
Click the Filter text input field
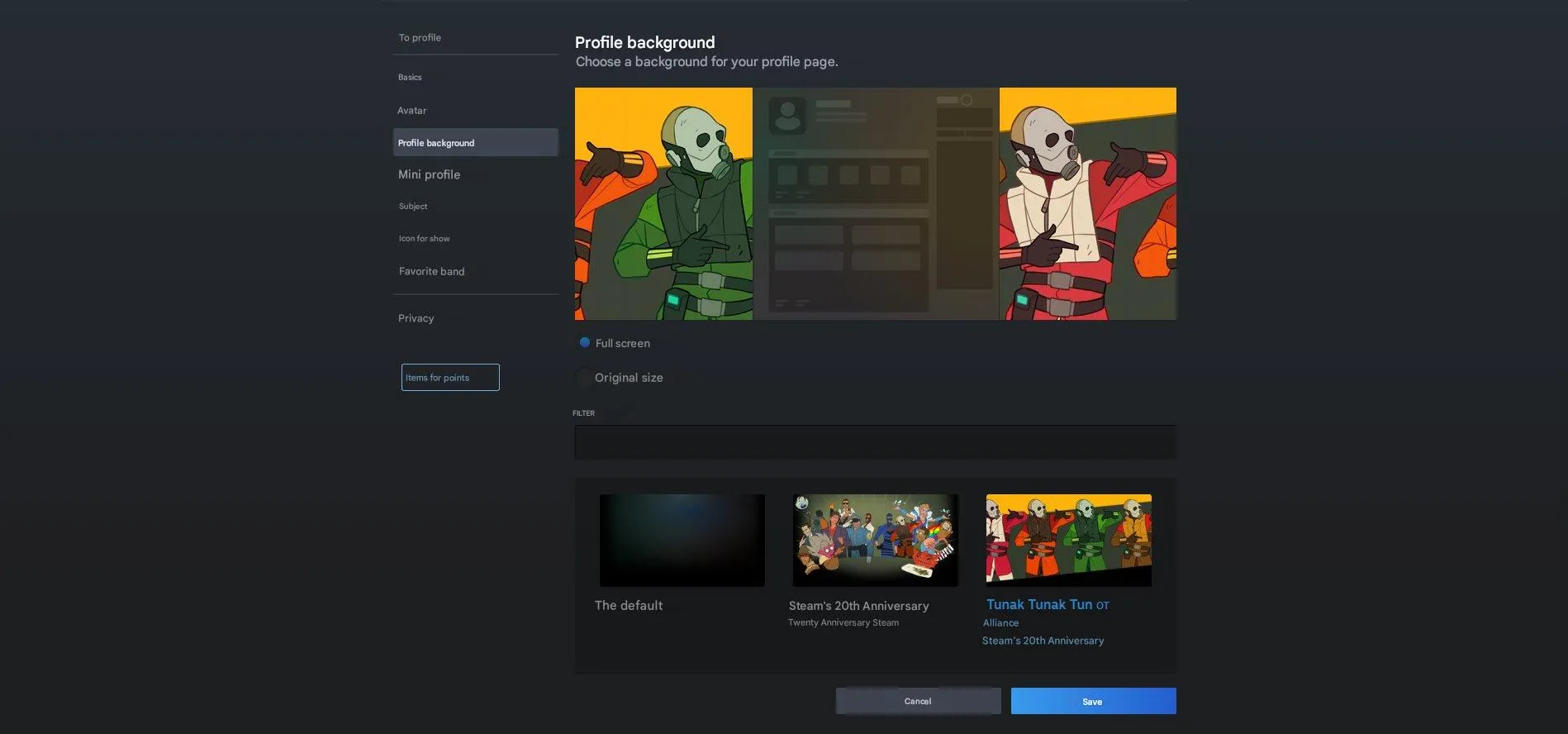[x=875, y=442]
